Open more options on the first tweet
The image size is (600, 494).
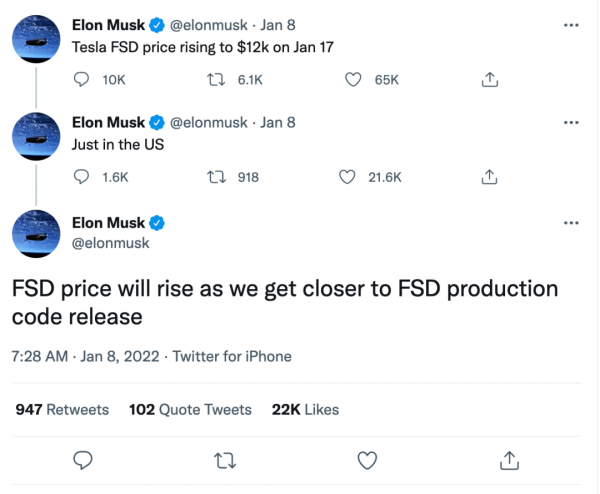click(571, 24)
